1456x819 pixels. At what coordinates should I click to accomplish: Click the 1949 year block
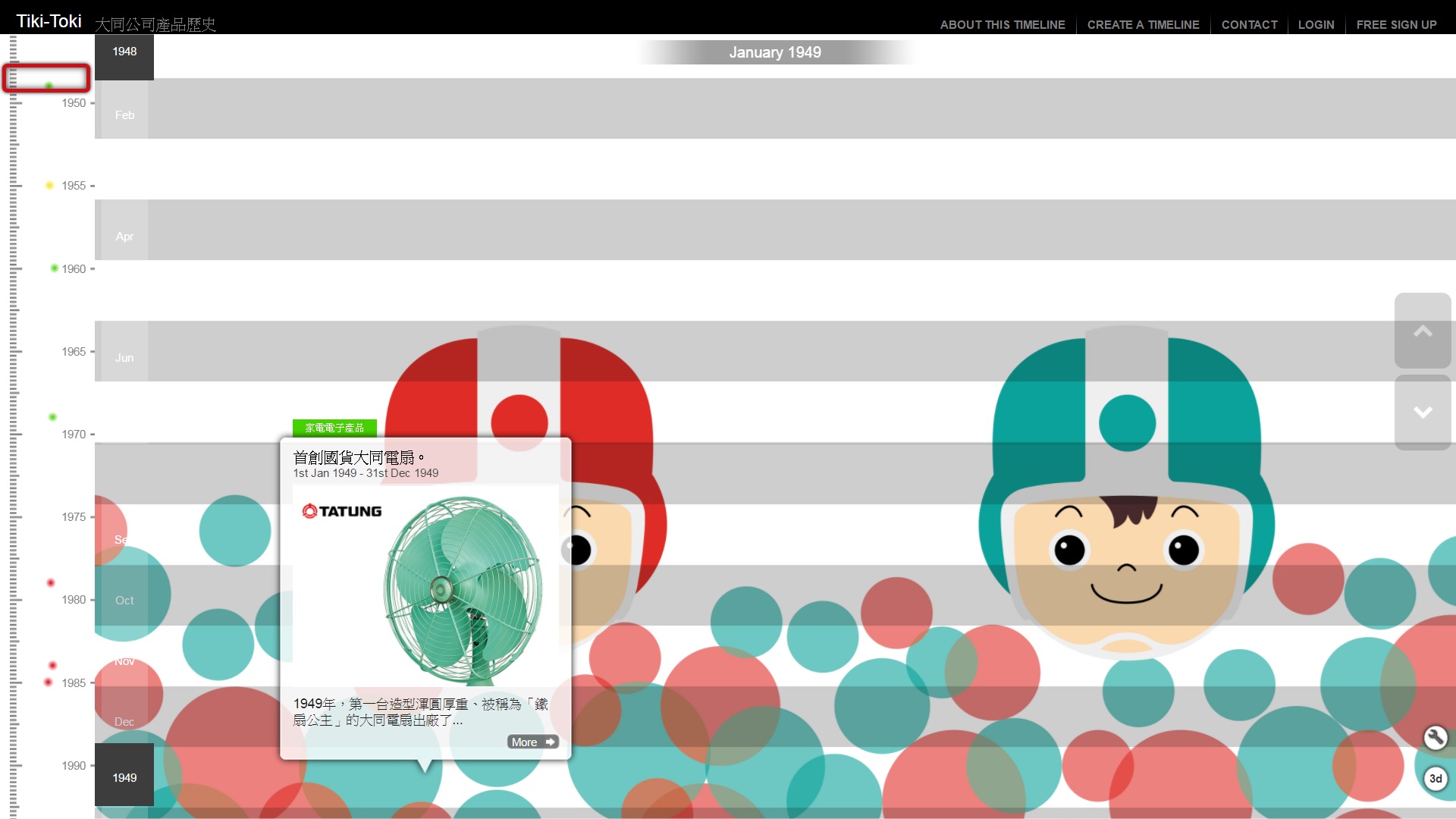pos(124,774)
